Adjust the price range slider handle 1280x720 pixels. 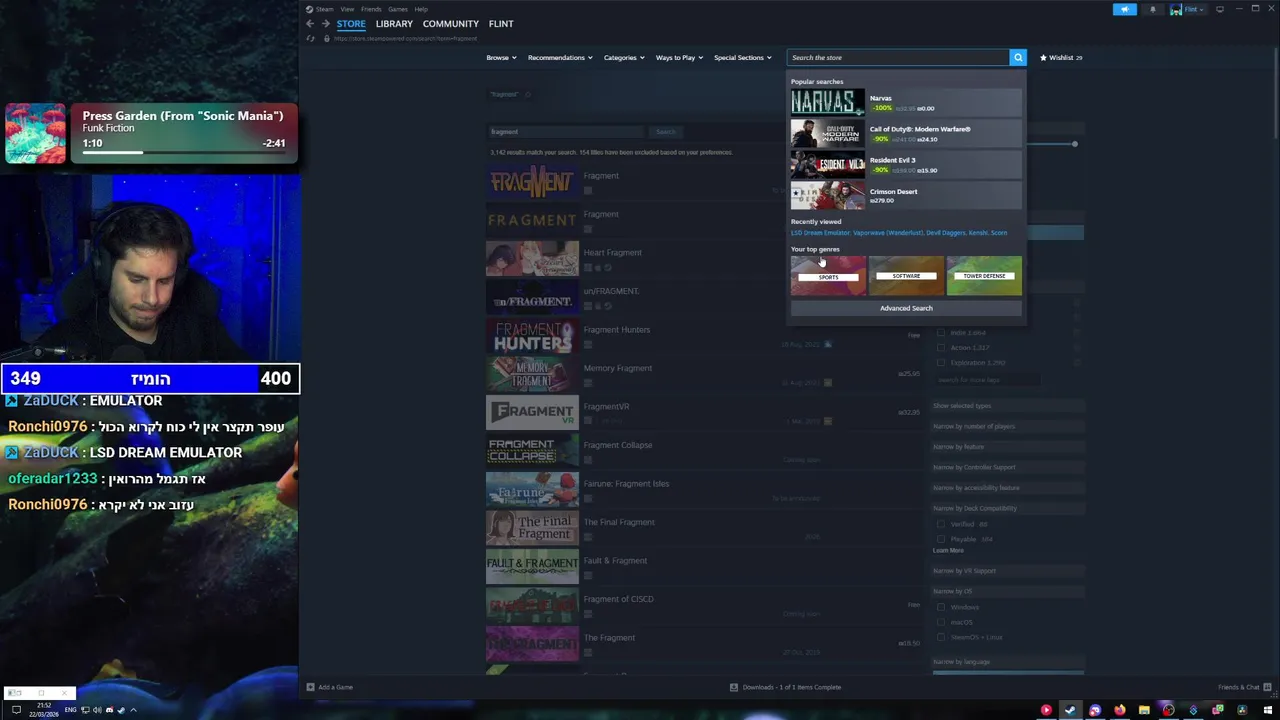[x=1075, y=144]
